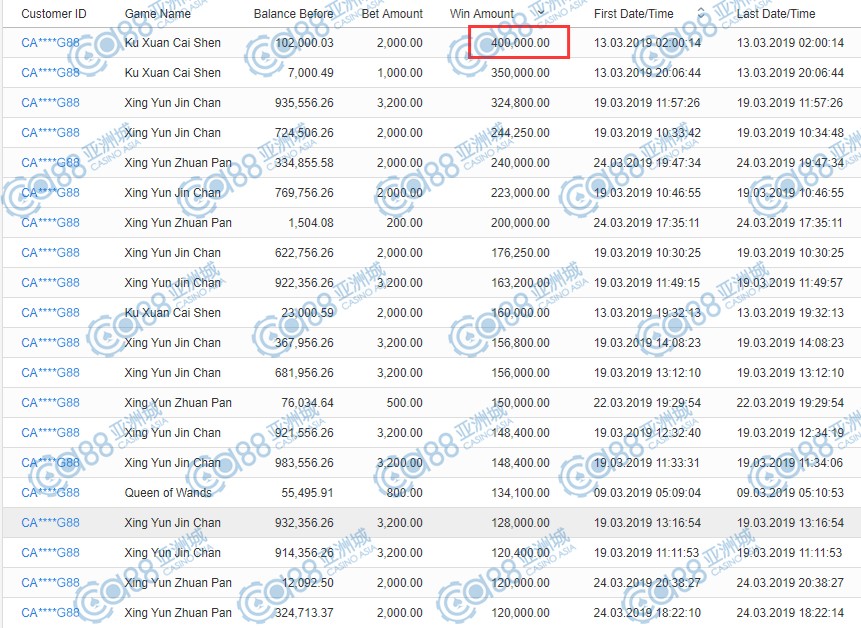Select the Queen of Wands game name cell
The width and height of the screenshot is (861, 628).
click(x=168, y=493)
